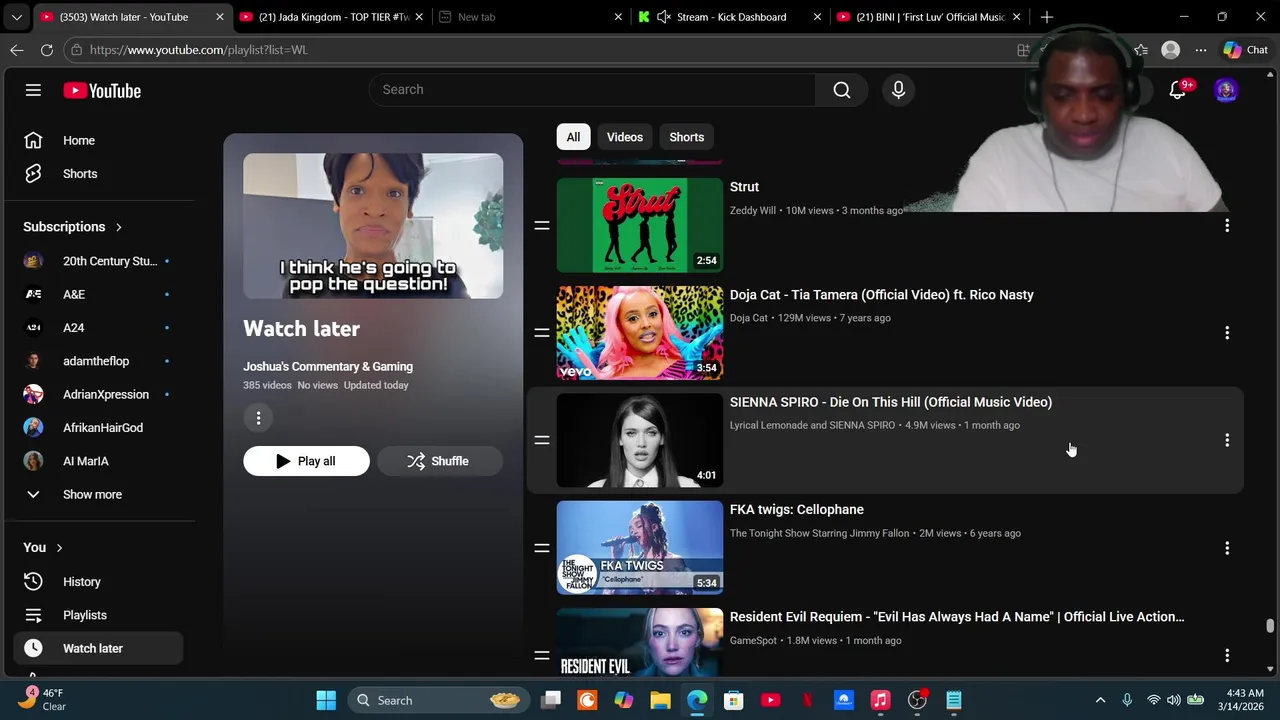Open the tab search dropdown arrow
1280x720 pixels.
16,17
